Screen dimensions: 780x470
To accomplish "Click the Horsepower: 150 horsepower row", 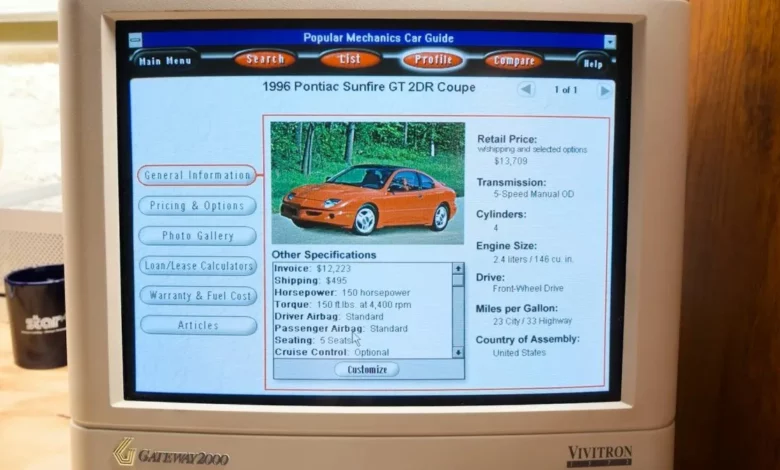I will click(362, 292).
